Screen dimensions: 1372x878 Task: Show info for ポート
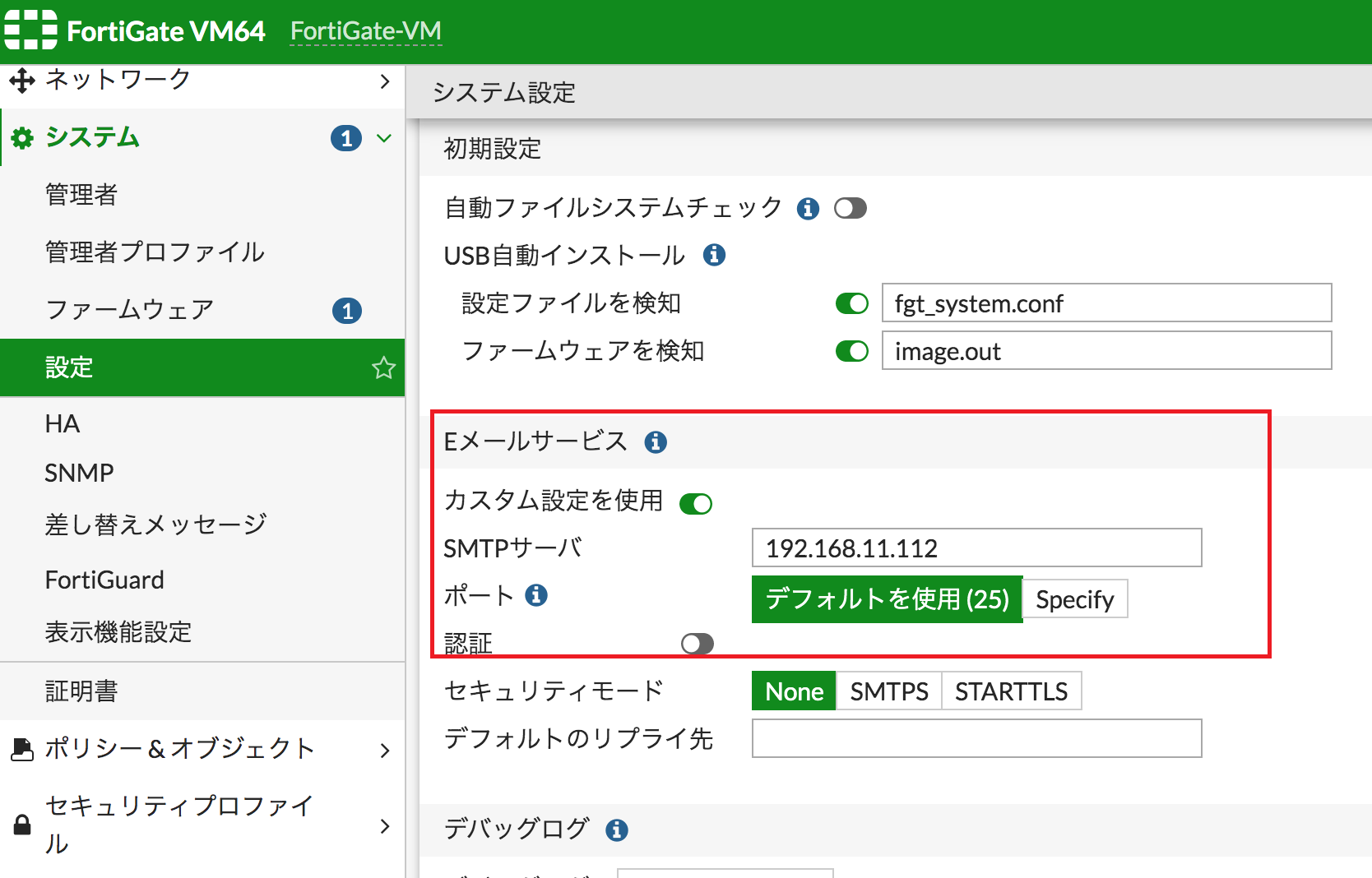coord(536,595)
